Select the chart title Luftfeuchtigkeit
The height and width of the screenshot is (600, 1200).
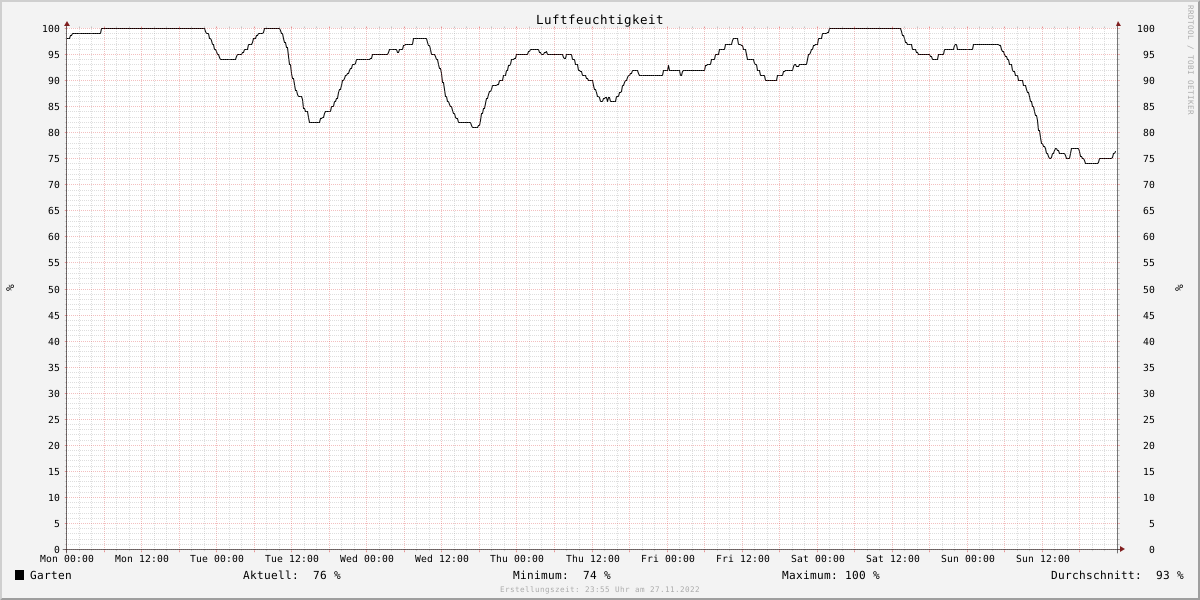[599, 20]
